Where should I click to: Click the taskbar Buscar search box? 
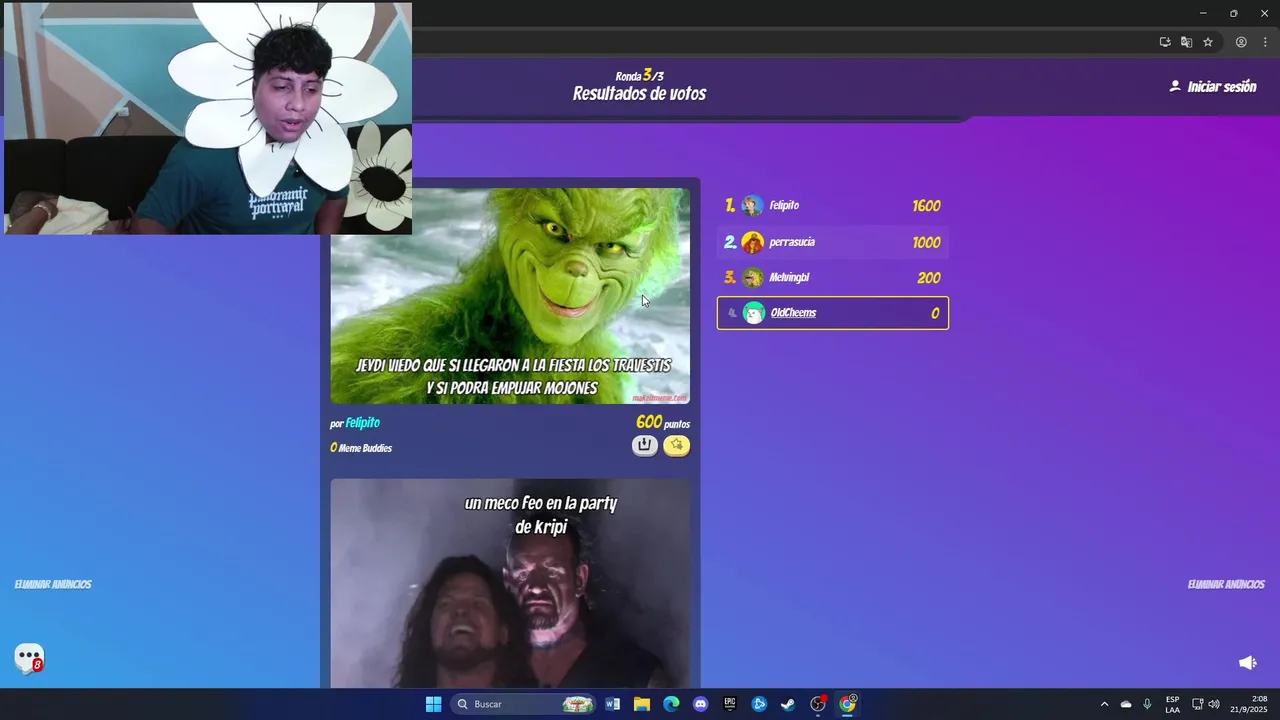523,704
